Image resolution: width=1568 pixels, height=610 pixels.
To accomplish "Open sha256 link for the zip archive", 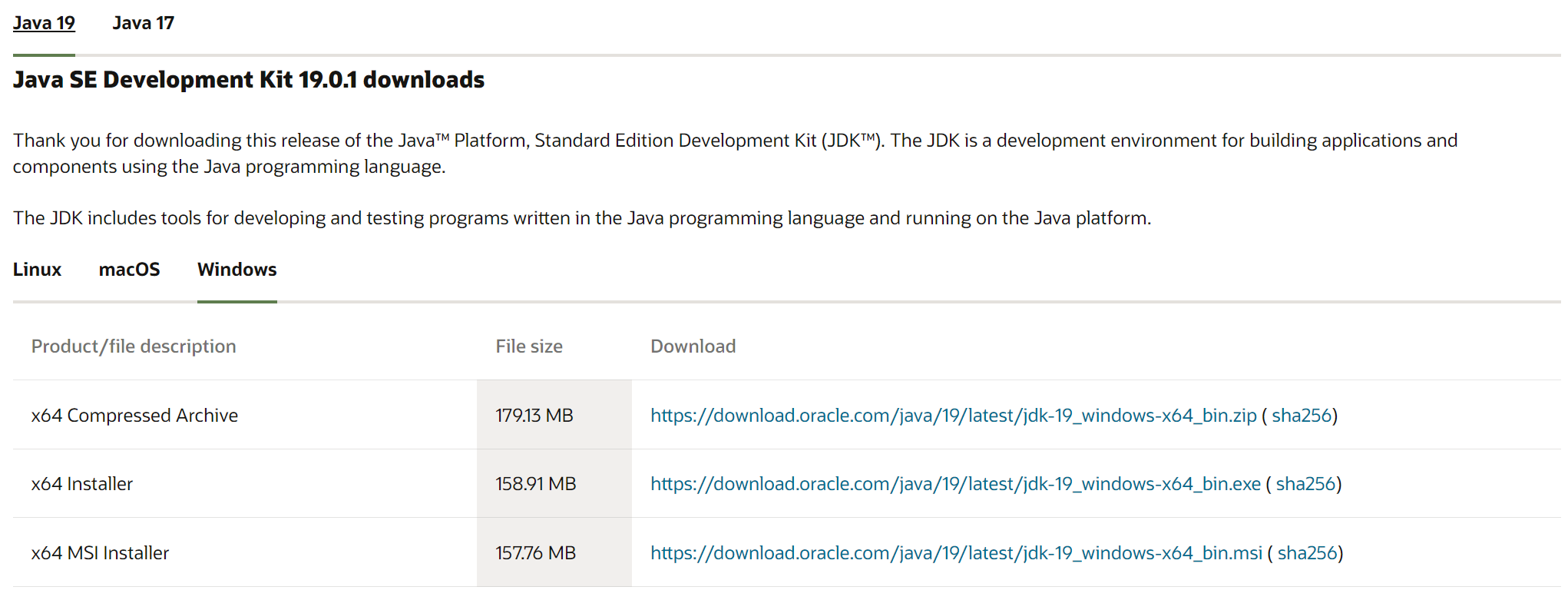I will tap(1302, 416).
